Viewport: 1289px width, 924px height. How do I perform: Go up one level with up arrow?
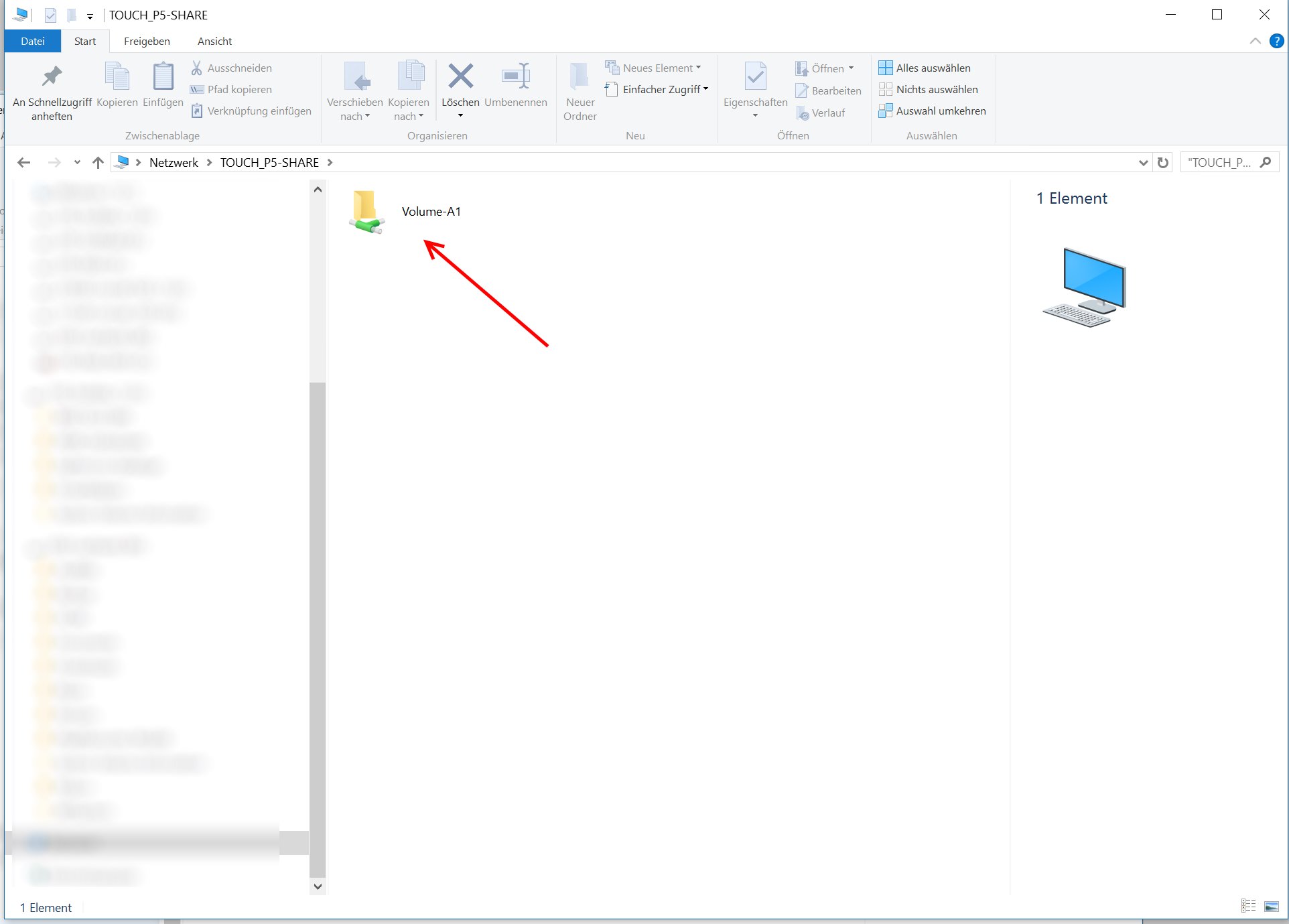pos(98,162)
